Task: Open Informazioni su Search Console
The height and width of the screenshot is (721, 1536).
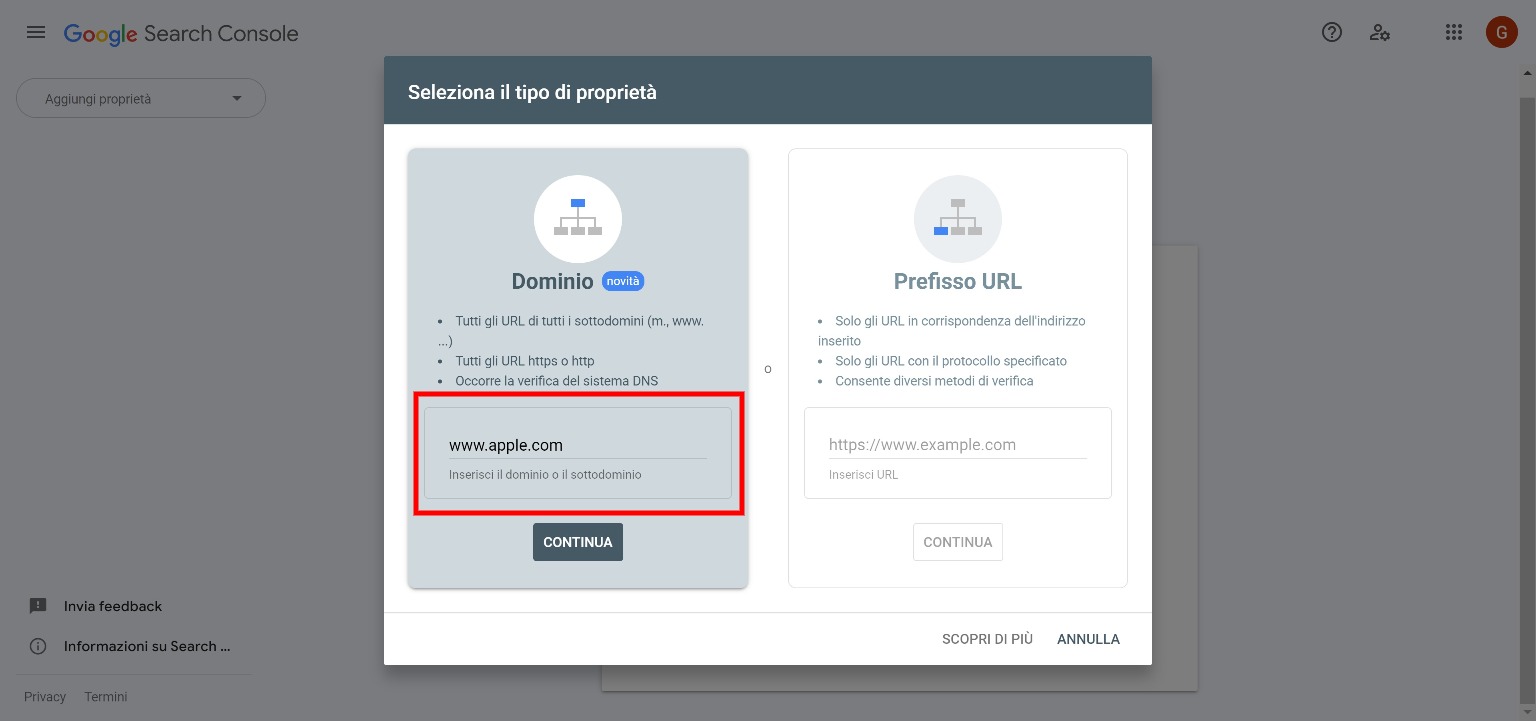Action: coord(147,646)
